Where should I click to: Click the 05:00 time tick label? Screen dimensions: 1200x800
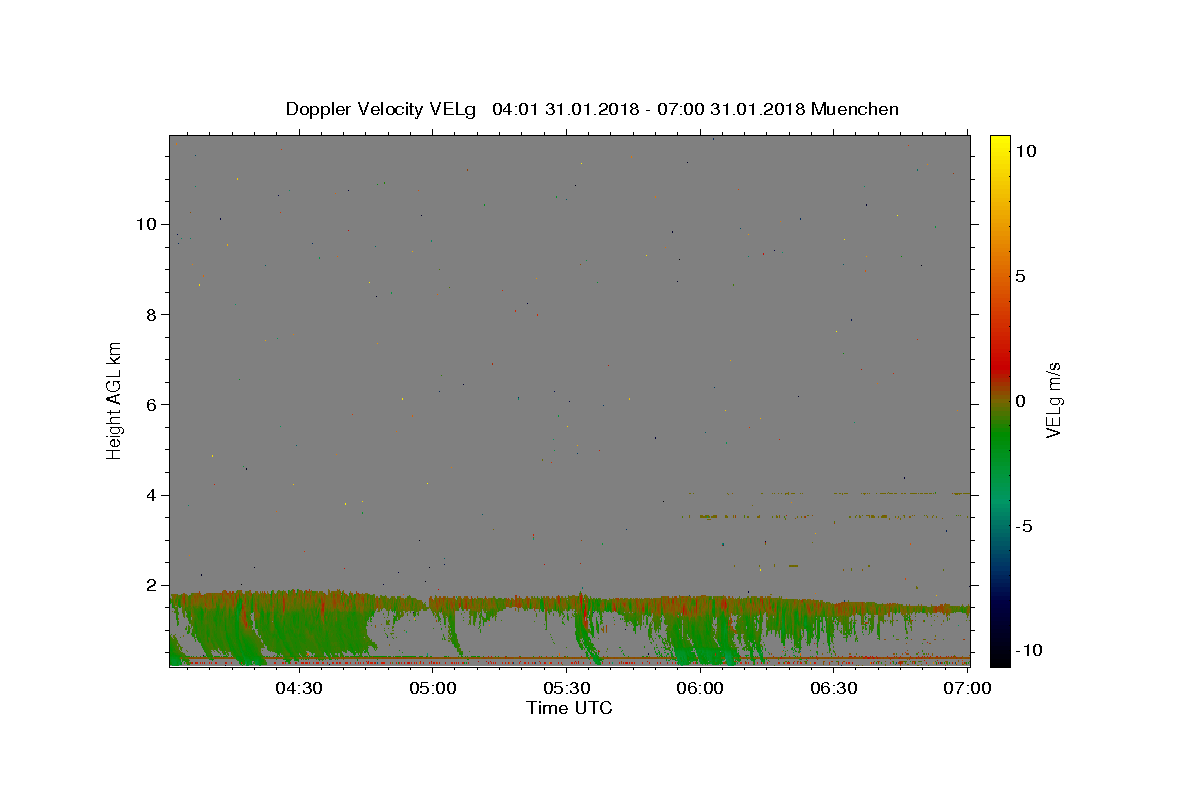(x=433, y=688)
